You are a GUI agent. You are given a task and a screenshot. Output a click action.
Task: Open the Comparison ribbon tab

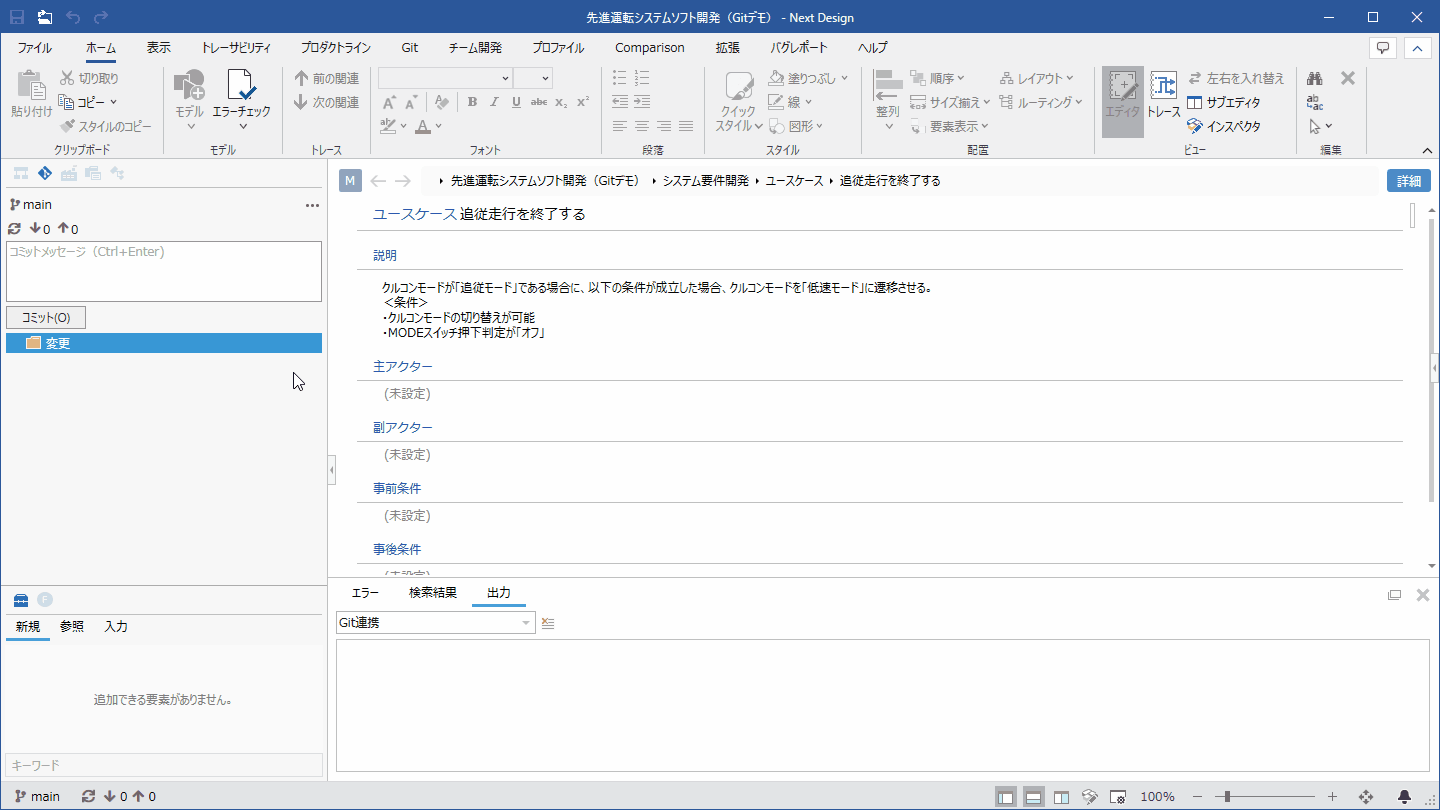click(x=650, y=48)
